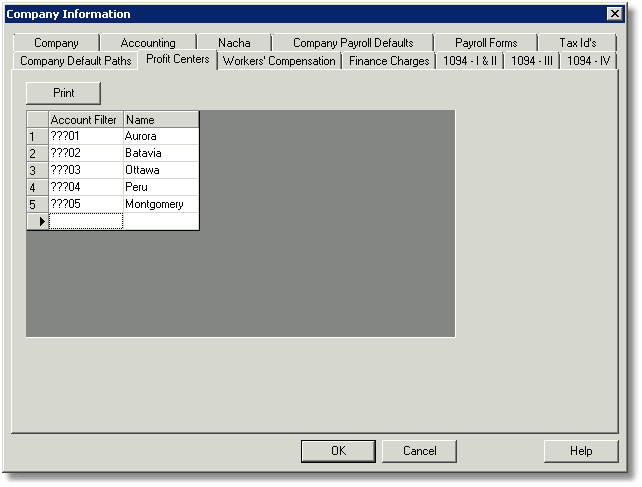Viewport: 642px width, 487px height.
Task: Select the Account Filter column header
Action: click(86, 120)
